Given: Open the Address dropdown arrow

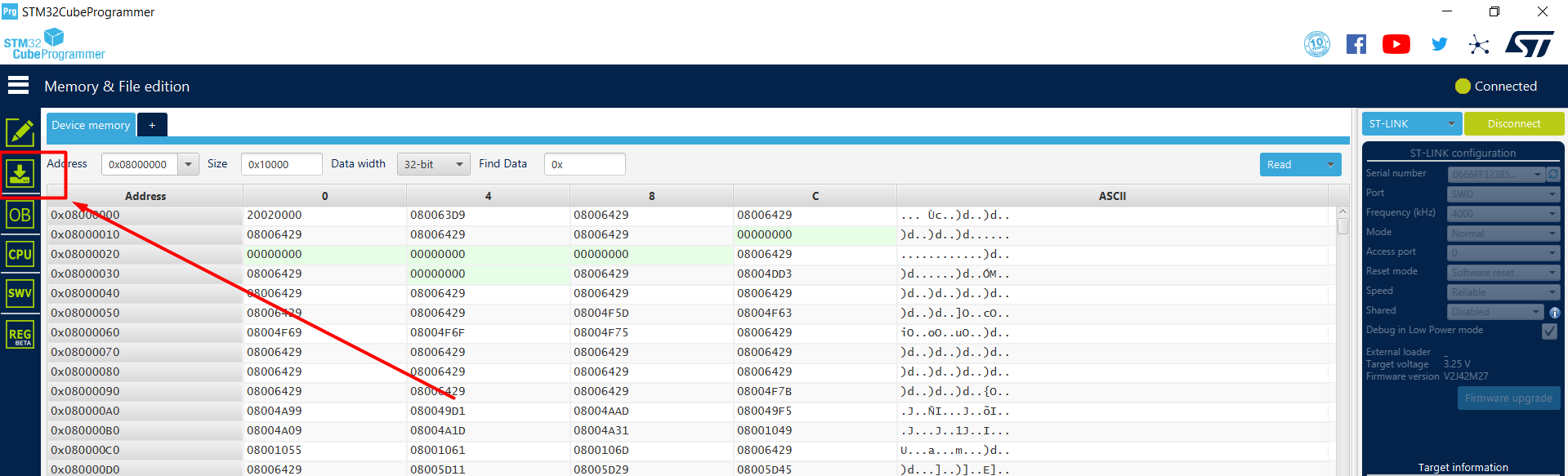Looking at the screenshot, I should 189,164.
